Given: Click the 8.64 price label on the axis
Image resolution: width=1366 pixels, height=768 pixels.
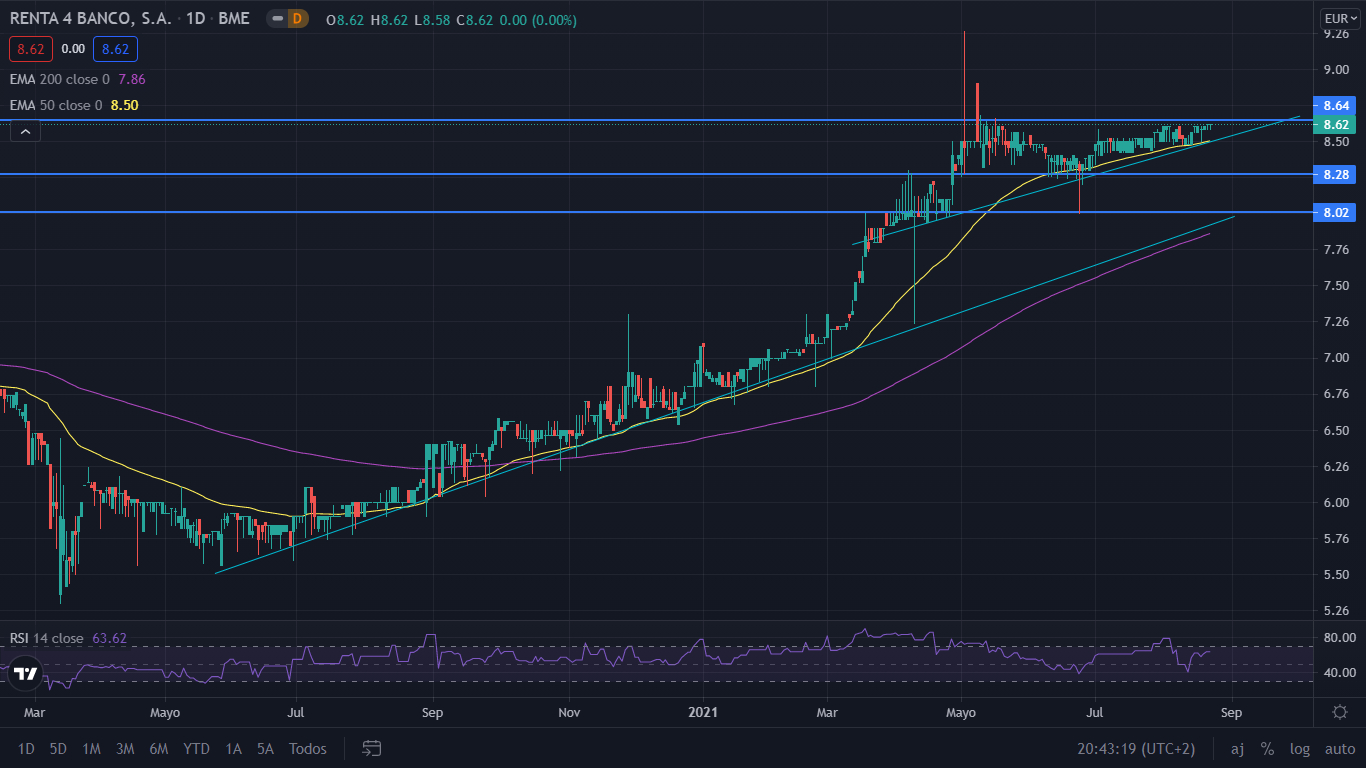Looking at the screenshot, I should 1336,105.
